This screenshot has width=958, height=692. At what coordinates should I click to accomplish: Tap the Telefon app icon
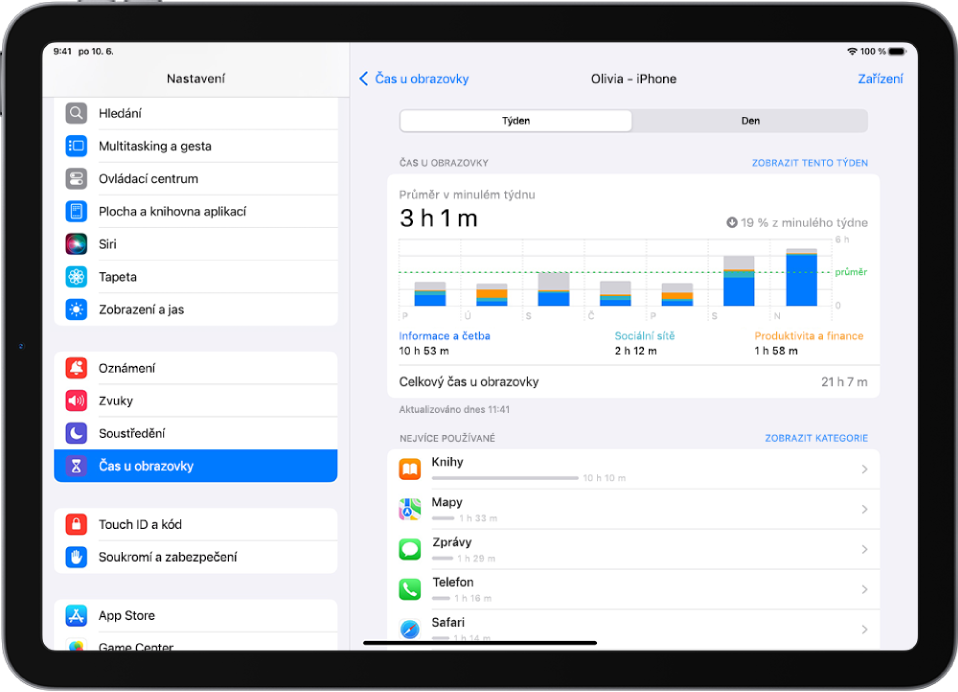410,589
